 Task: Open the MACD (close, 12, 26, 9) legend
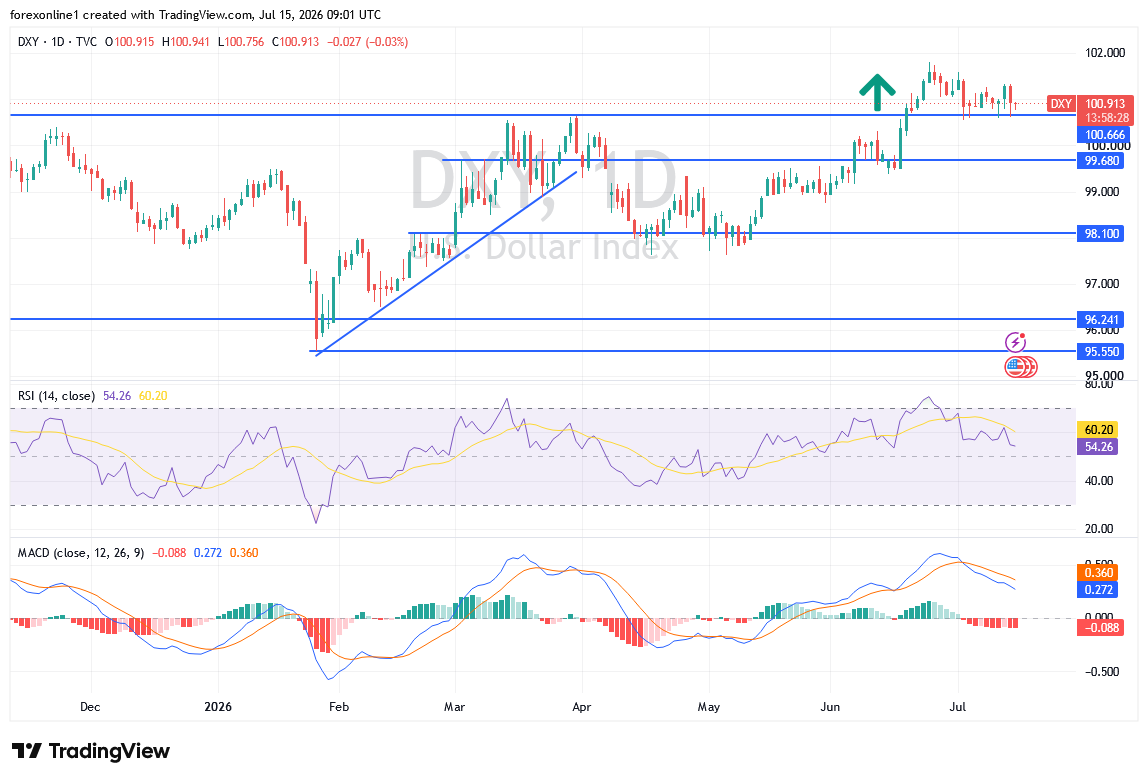coord(81,553)
